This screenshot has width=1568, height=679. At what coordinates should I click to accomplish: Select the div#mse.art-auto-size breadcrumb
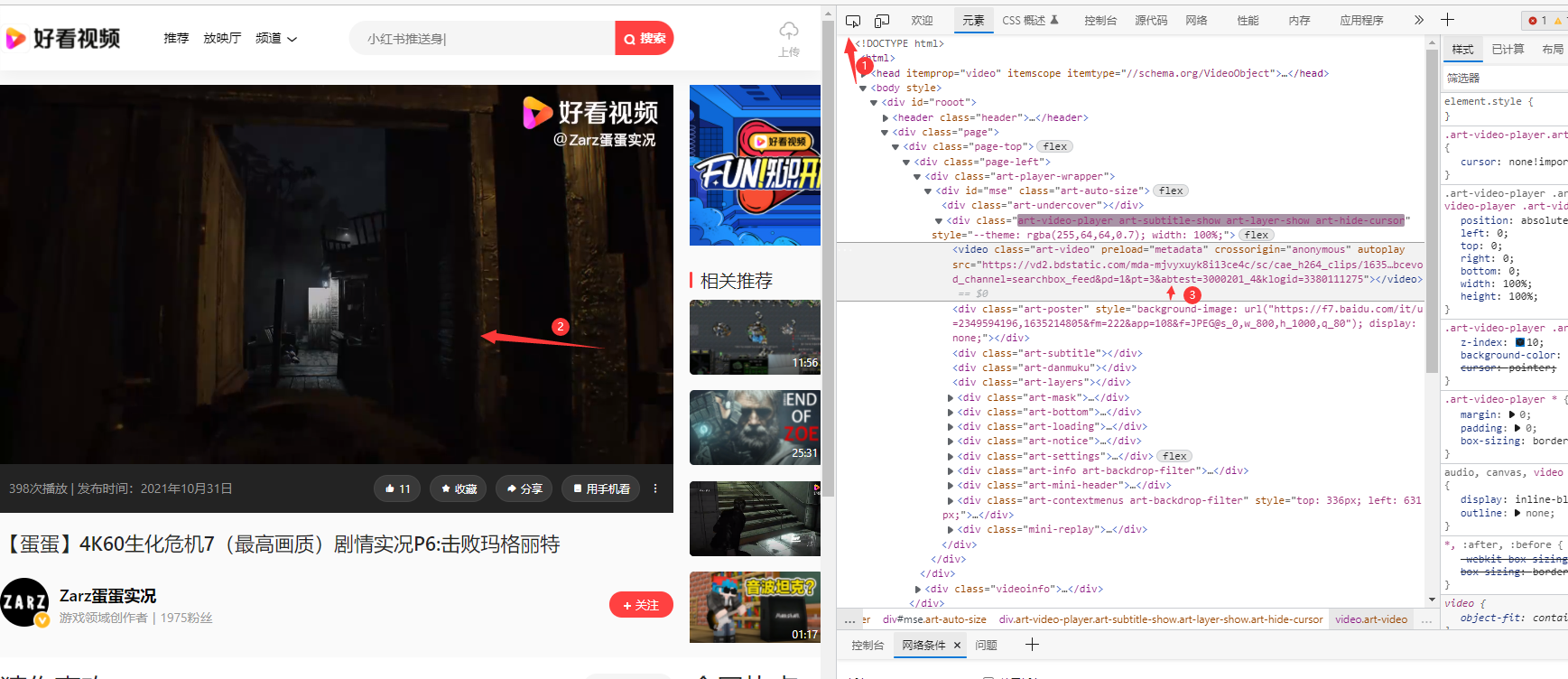click(x=934, y=619)
